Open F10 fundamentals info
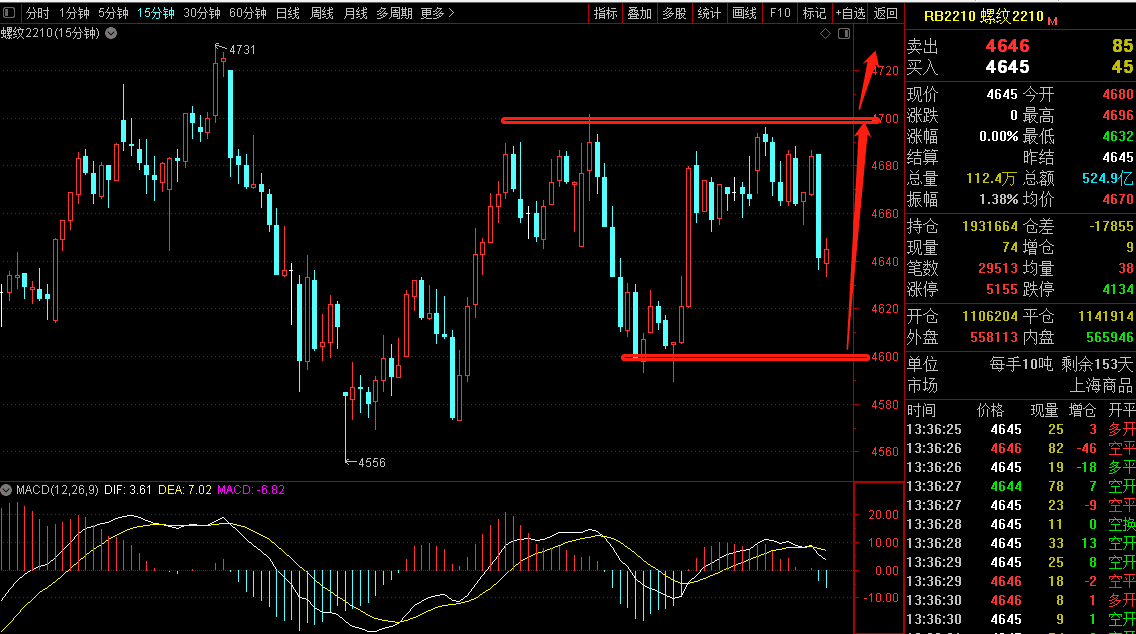 (x=780, y=13)
